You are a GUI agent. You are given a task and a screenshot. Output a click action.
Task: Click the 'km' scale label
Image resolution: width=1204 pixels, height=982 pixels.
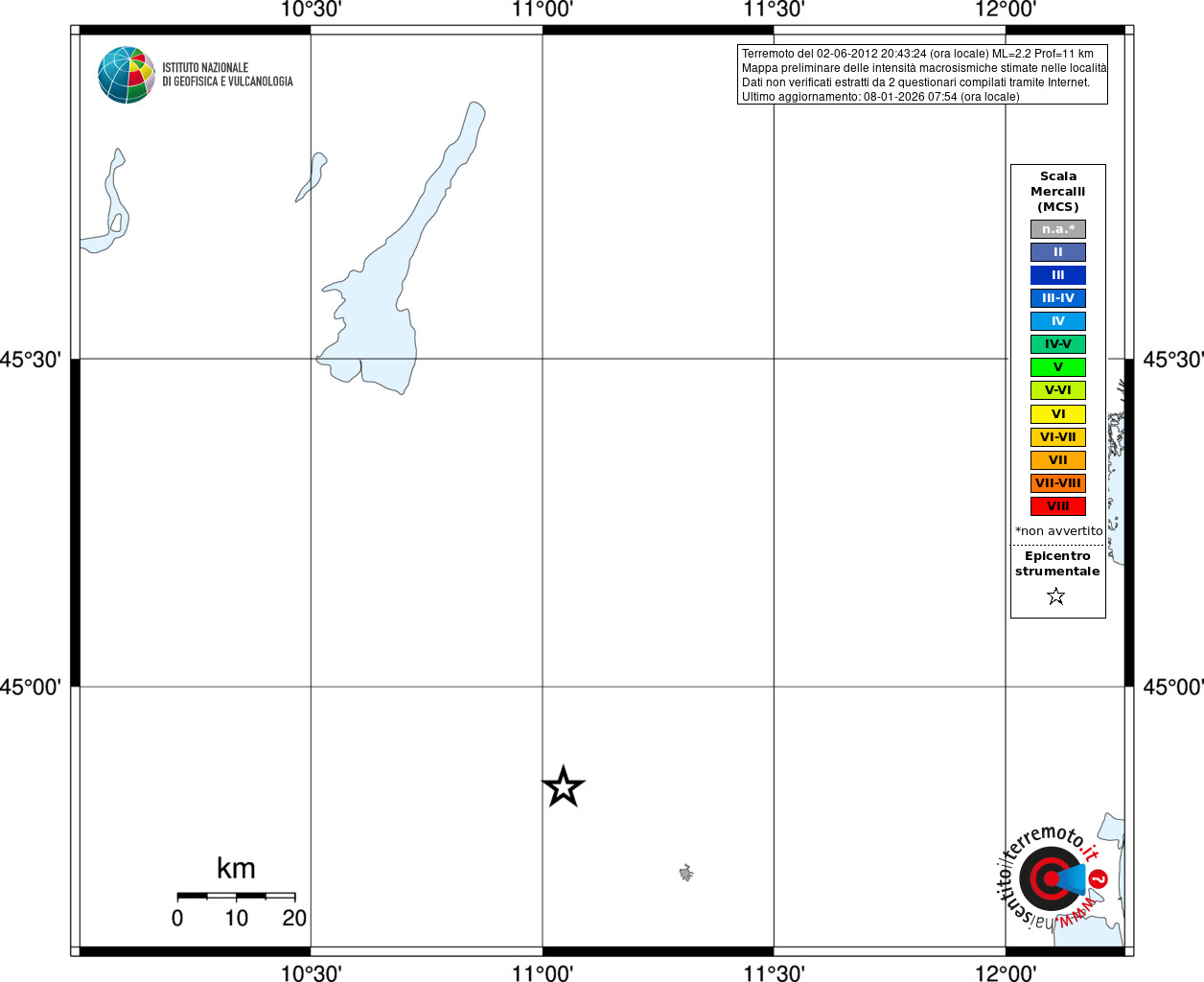click(236, 869)
